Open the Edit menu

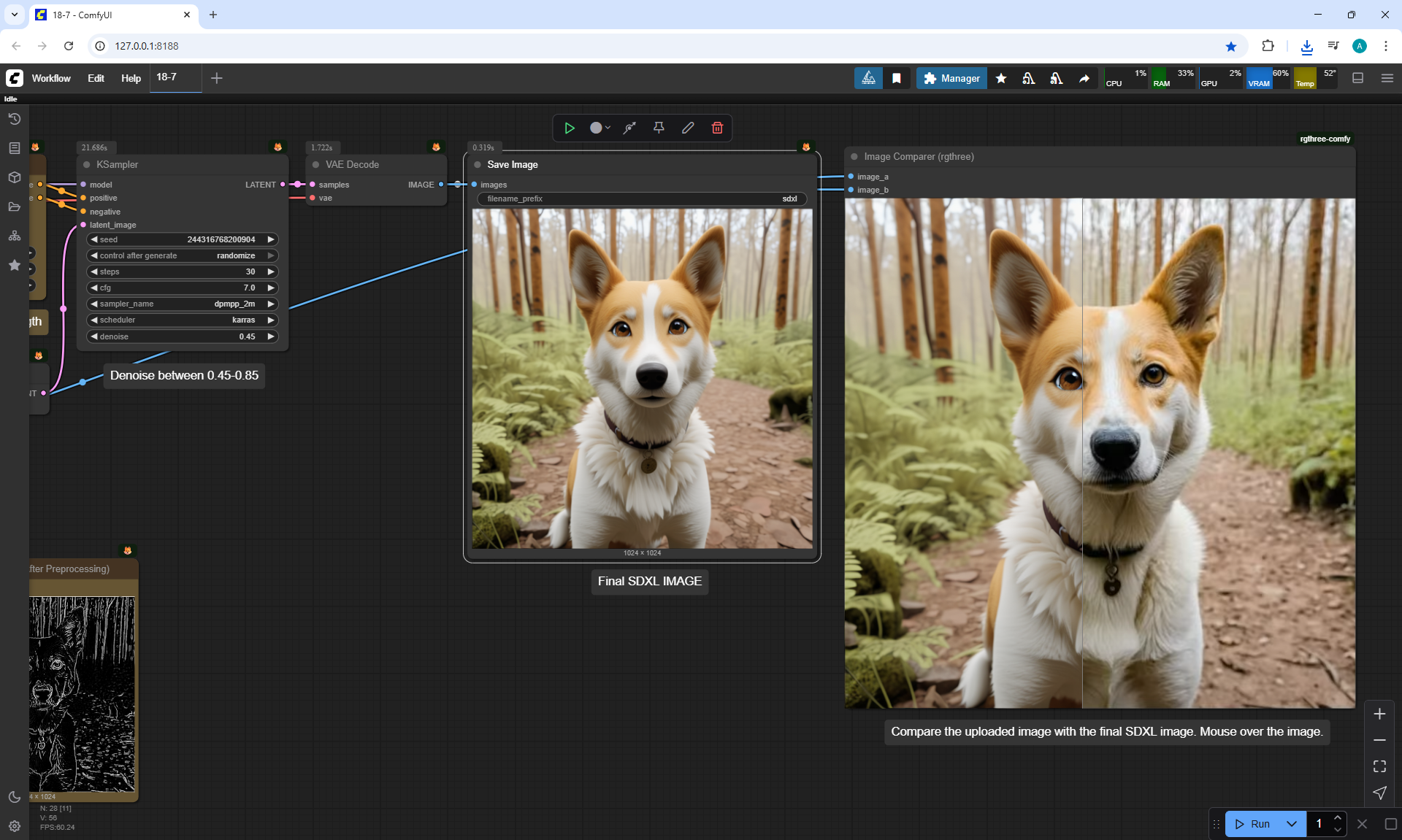point(96,78)
